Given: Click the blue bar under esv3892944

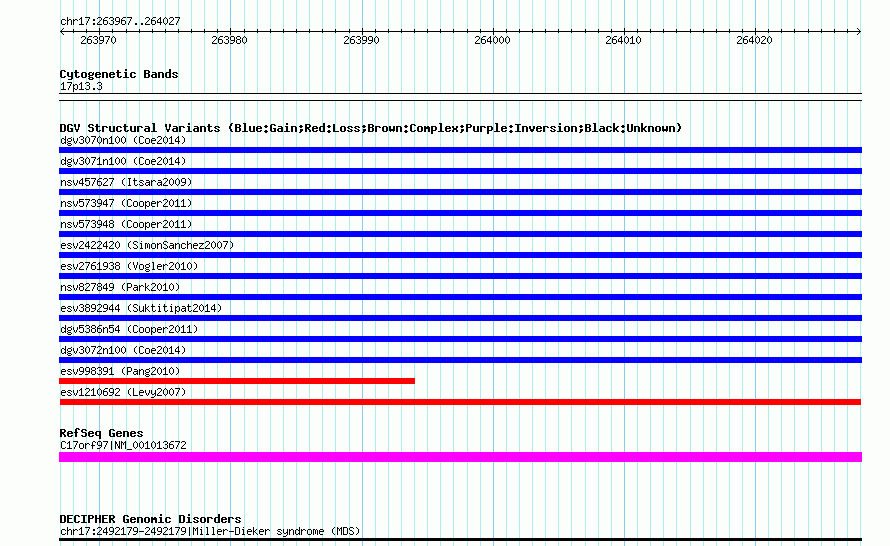Looking at the screenshot, I should click(x=460, y=318).
